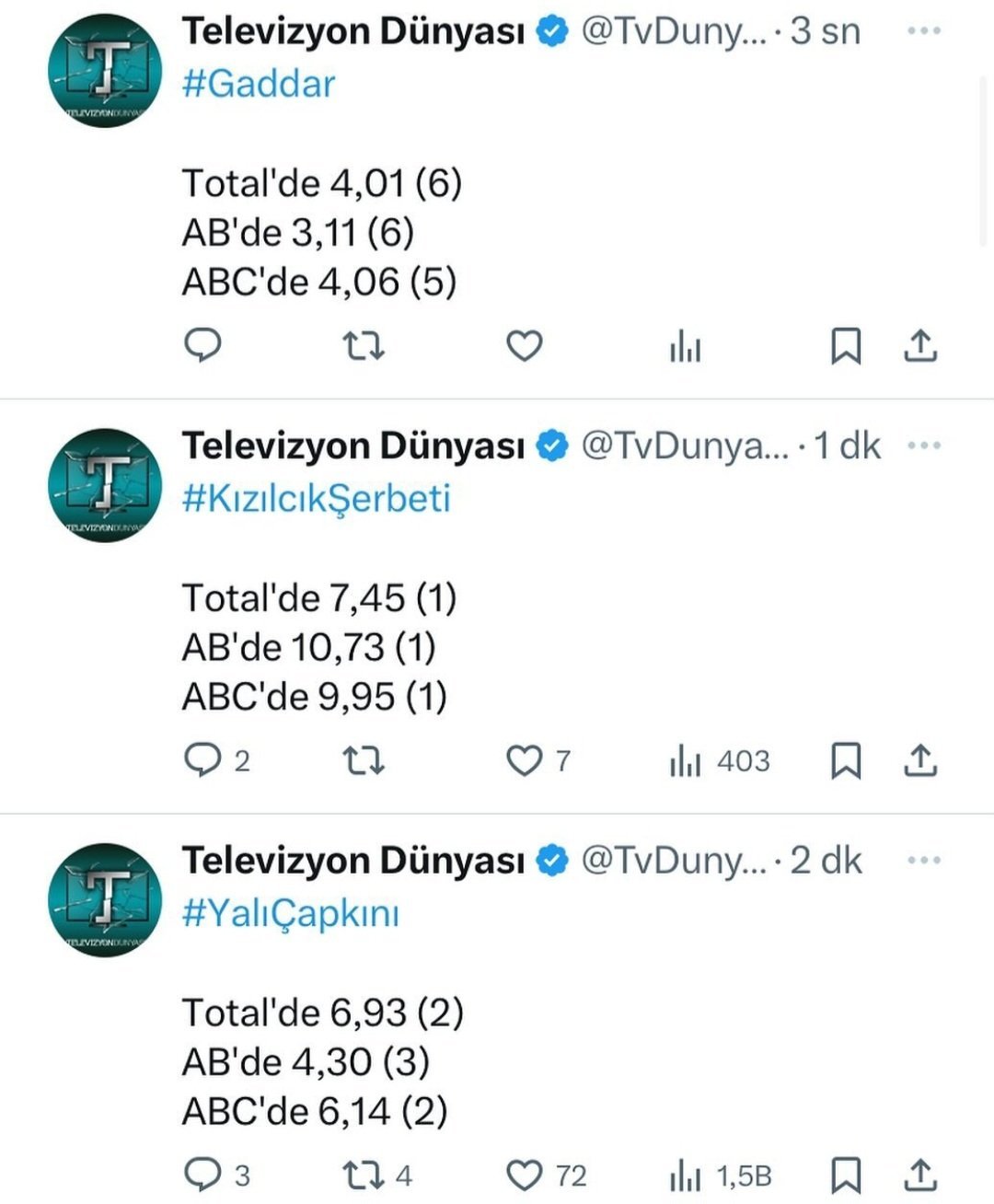Reply to the #KızılcıkŞerbeti tweet
This screenshot has width=994, height=1204.
click(x=202, y=760)
